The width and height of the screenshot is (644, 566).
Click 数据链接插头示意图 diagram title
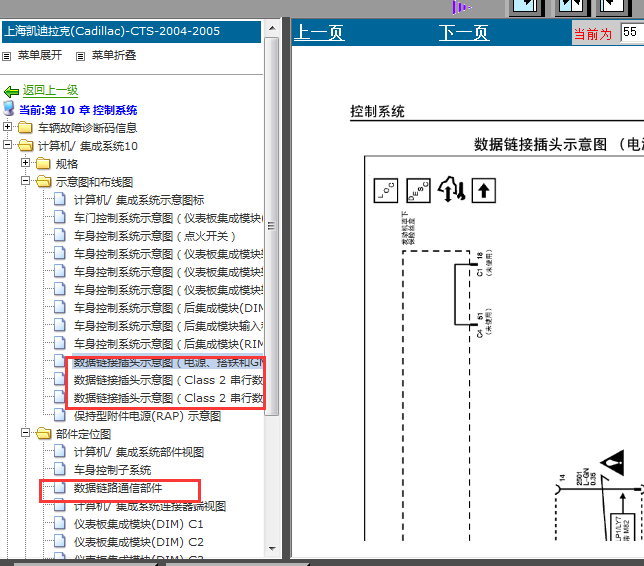(559, 144)
